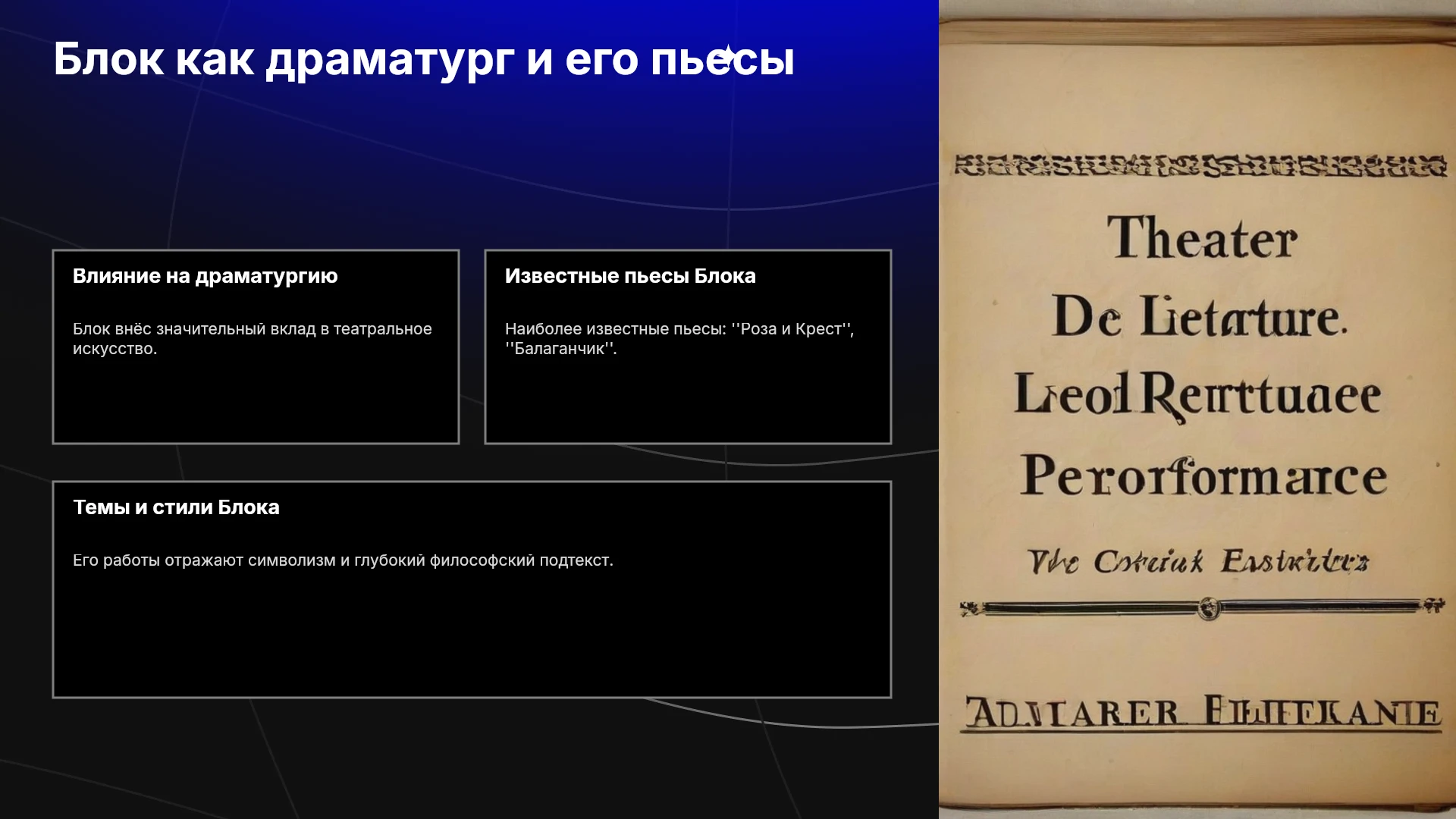The height and width of the screenshot is (819, 1456).
Task: Click the word Theater in the picture
Action: (x=1202, y=238)
